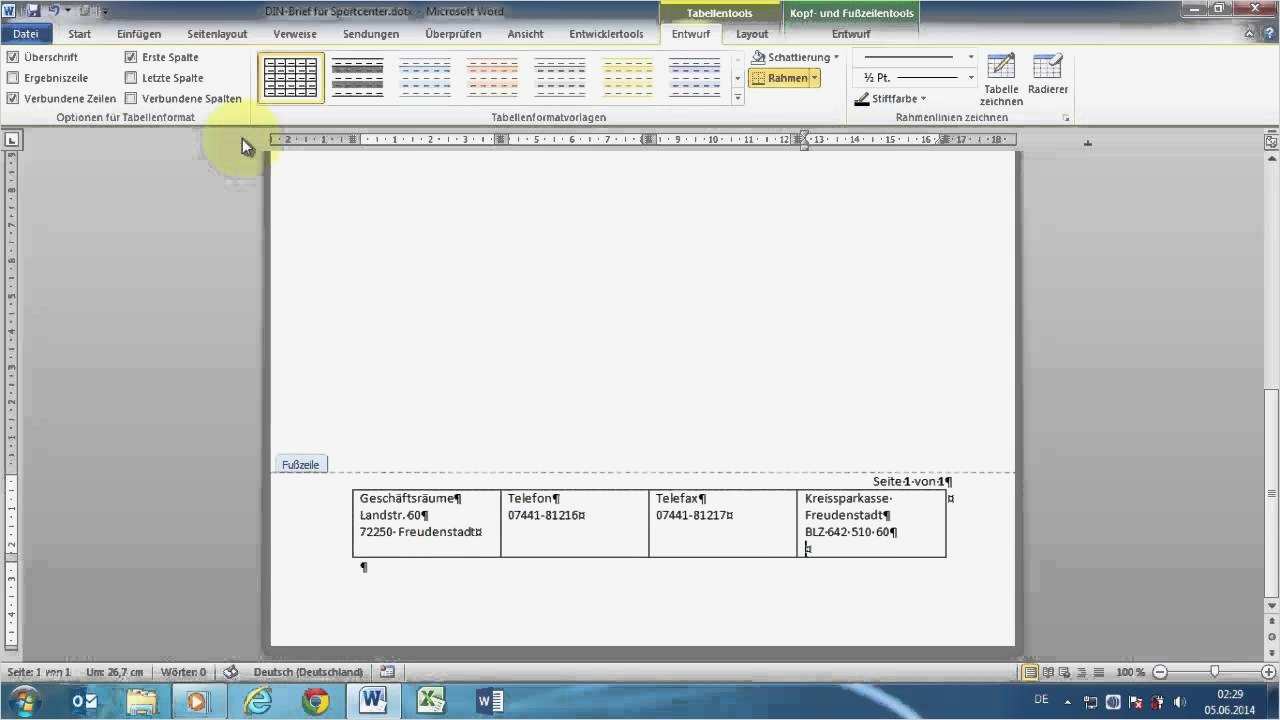Viewport: 1280px width, 720px height.
Task: Open the table styles gallery dropdown
Action: pos(737,97)
